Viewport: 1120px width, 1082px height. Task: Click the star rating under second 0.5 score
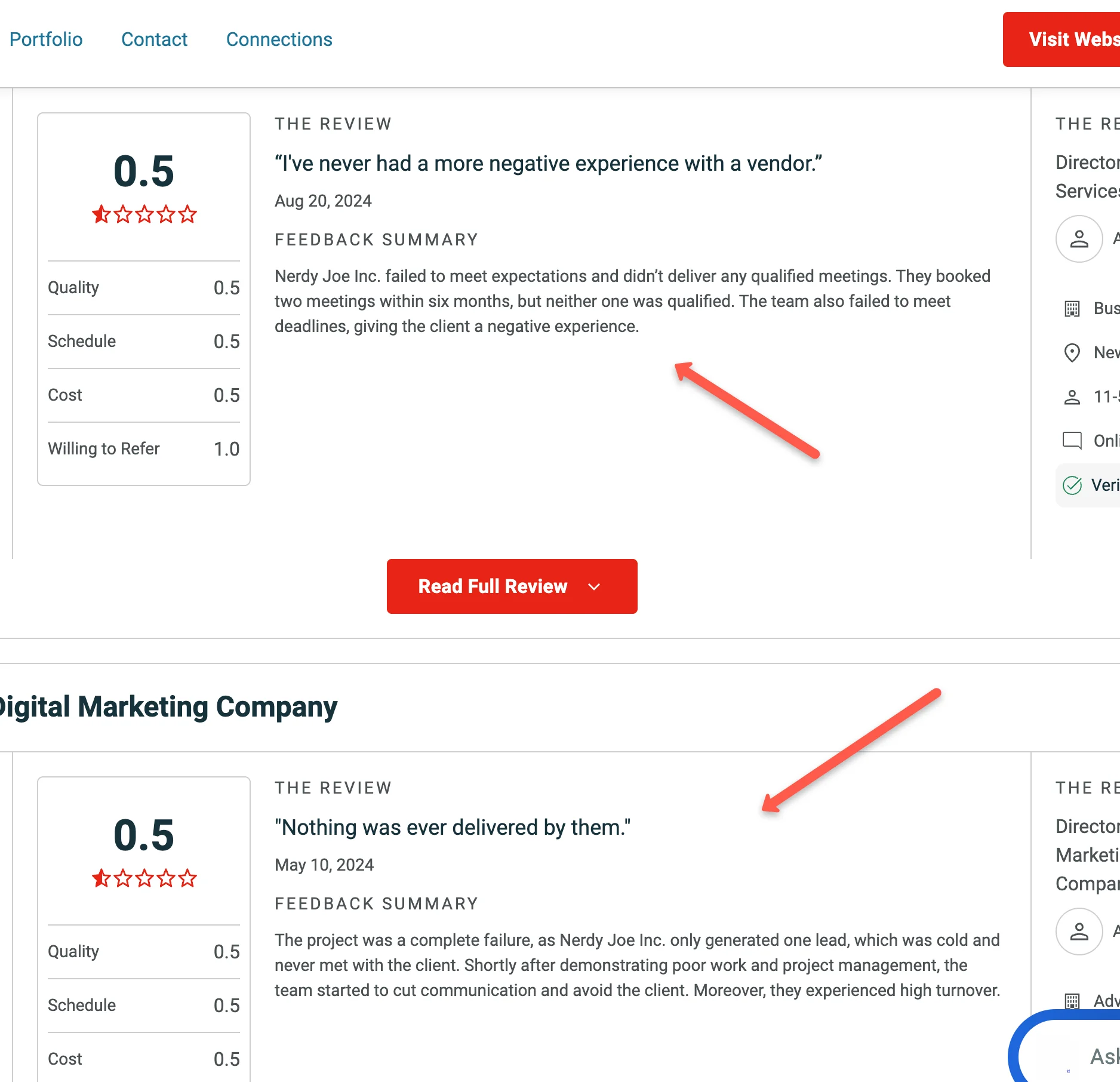point(144,878)
